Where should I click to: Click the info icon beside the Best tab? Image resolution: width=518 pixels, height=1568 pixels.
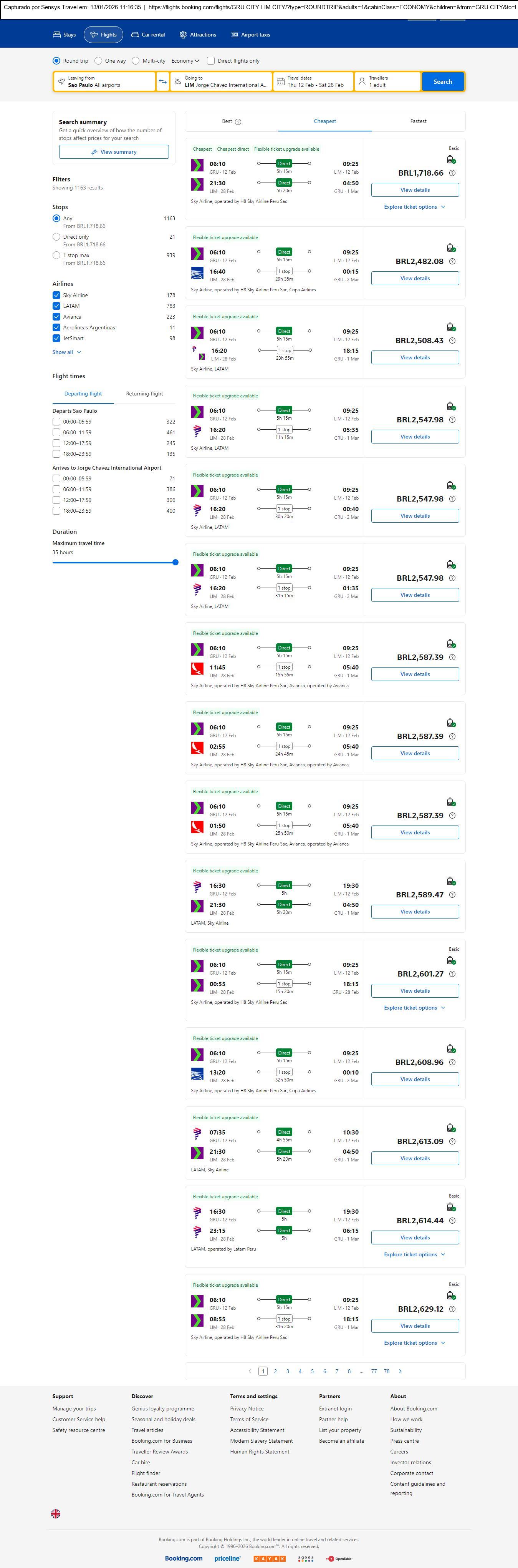[x=238, y=122]
